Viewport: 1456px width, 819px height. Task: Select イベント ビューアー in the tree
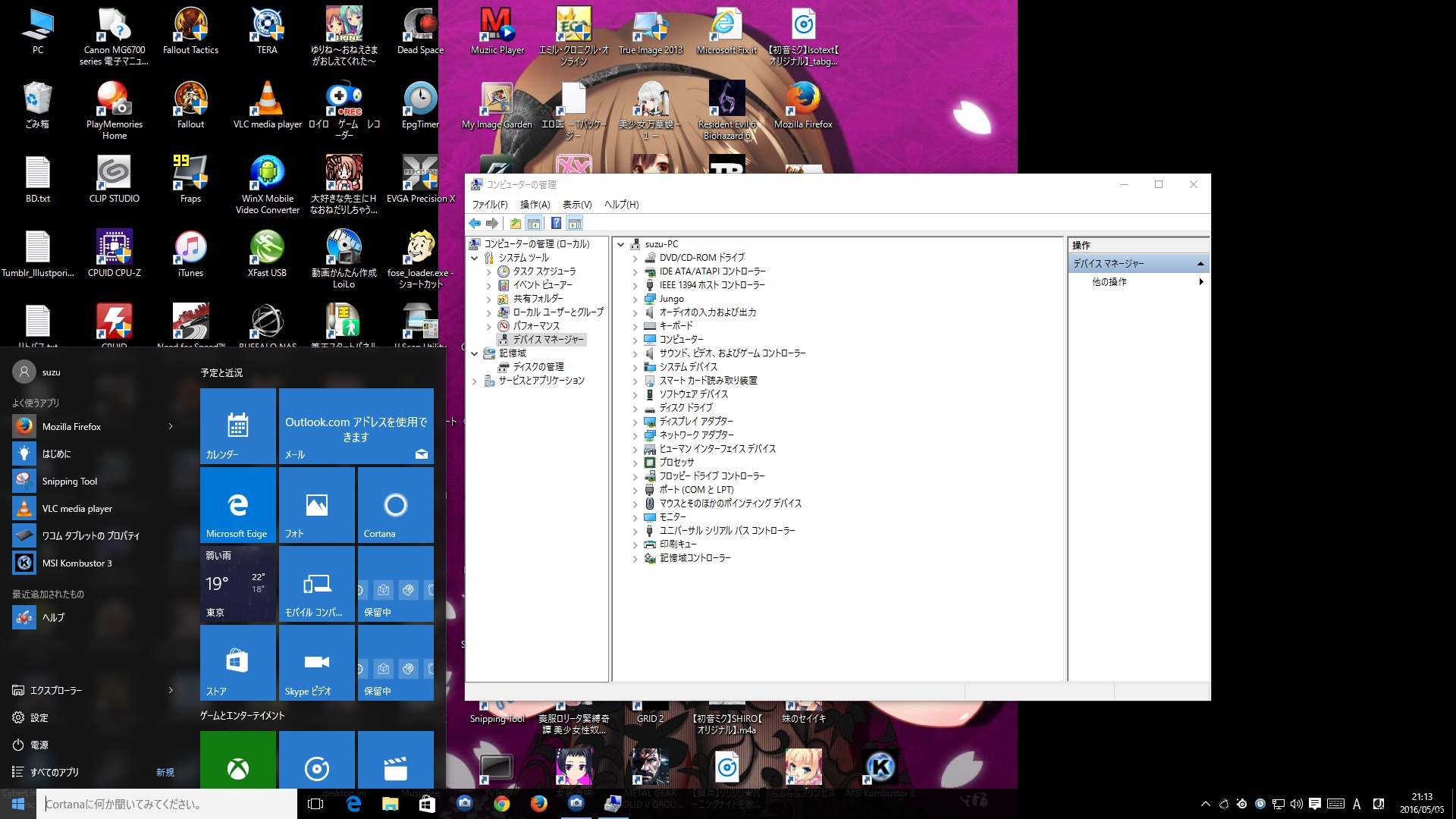(542, 285)
